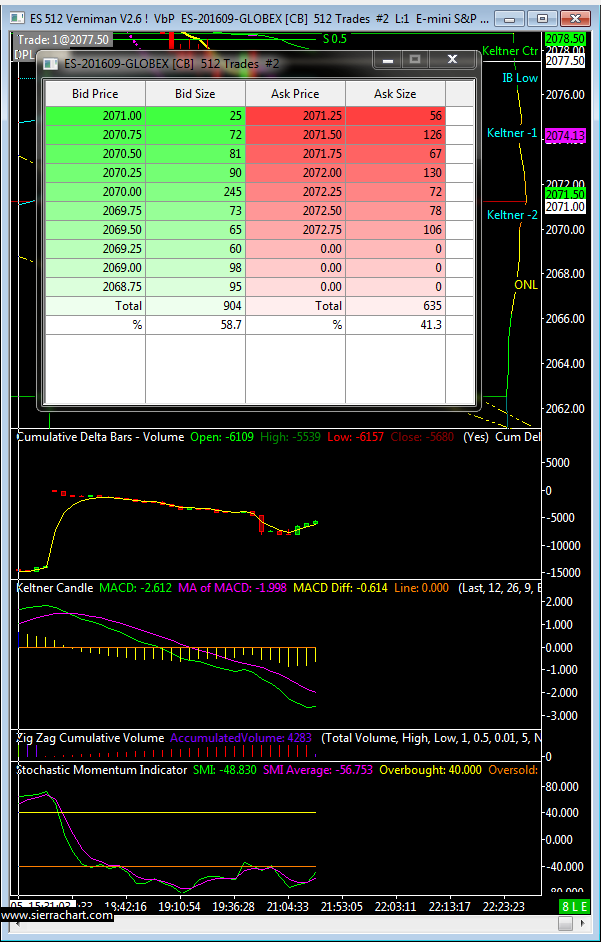Click the 21:04:33 time axis label
The height and width of the screenshot is (942, 601).
287,905
